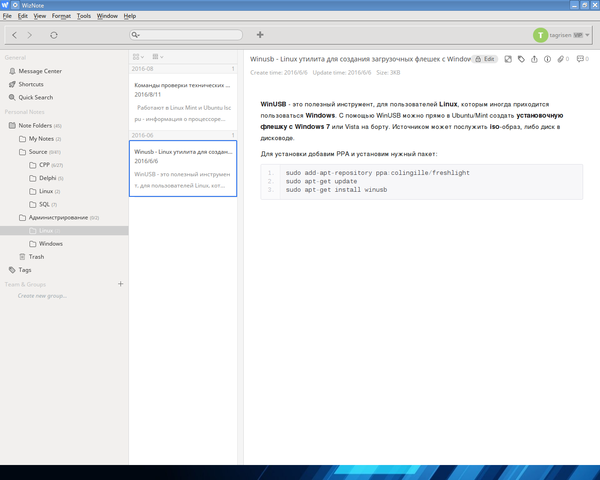The height and width of the screenshot is (480, 600).
Task: Open the Tools menu
Action: pyautogui.click(x=83, y=16)
